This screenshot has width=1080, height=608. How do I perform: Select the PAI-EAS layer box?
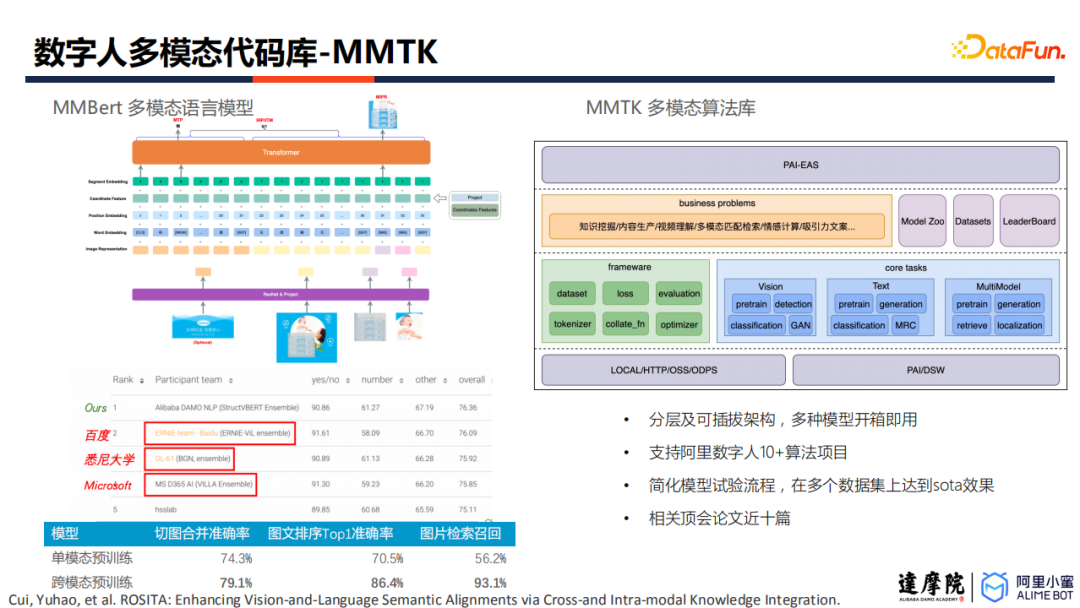click(x=800, y=165)
